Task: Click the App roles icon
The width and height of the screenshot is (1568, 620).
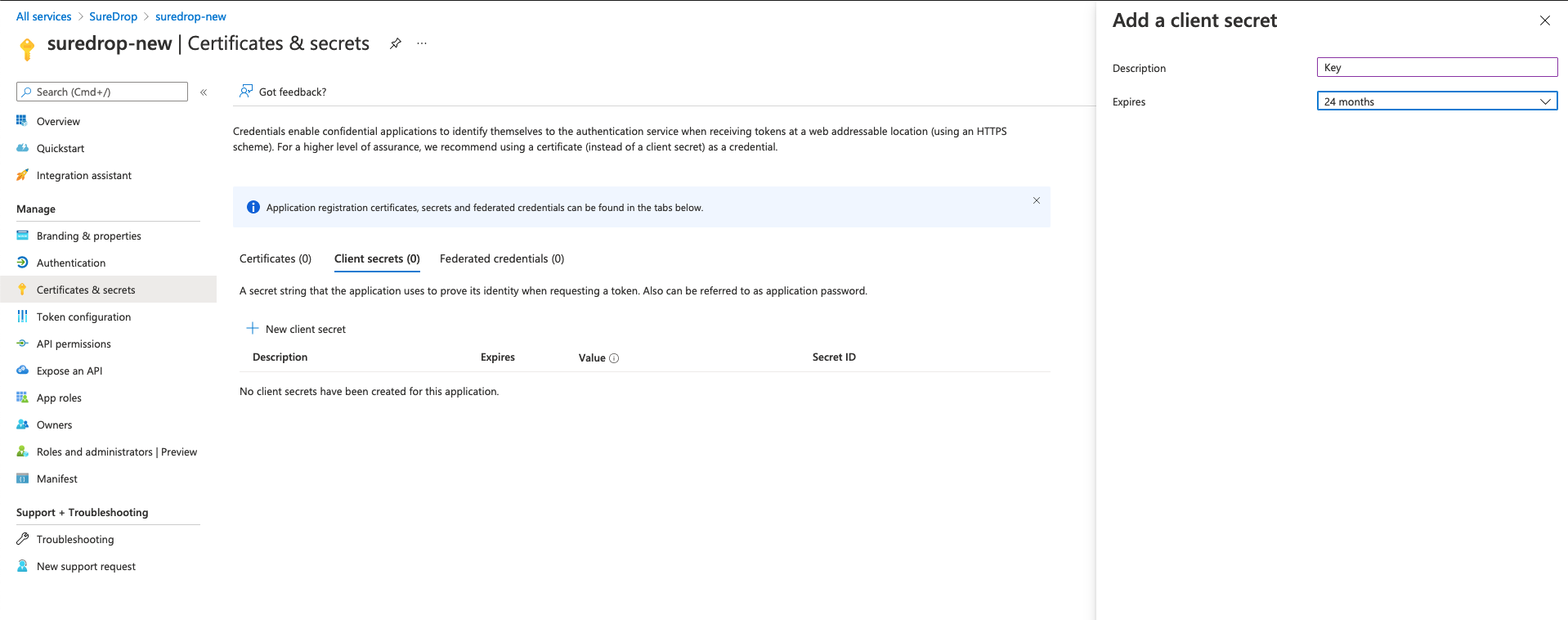Action: point(22,398)
